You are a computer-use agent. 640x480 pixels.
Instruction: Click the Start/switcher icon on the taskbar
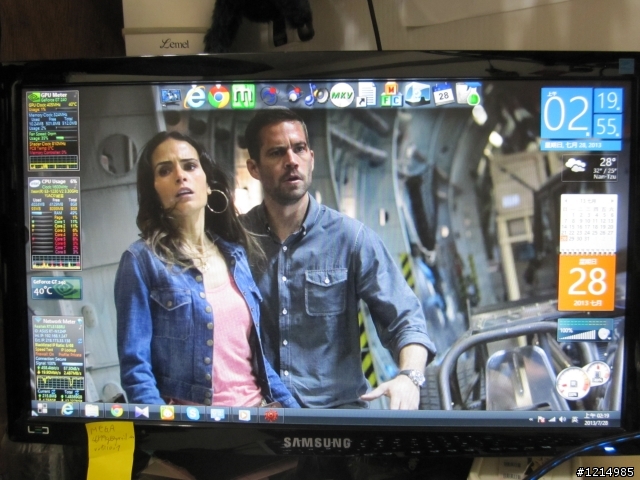tap(42, 409)
